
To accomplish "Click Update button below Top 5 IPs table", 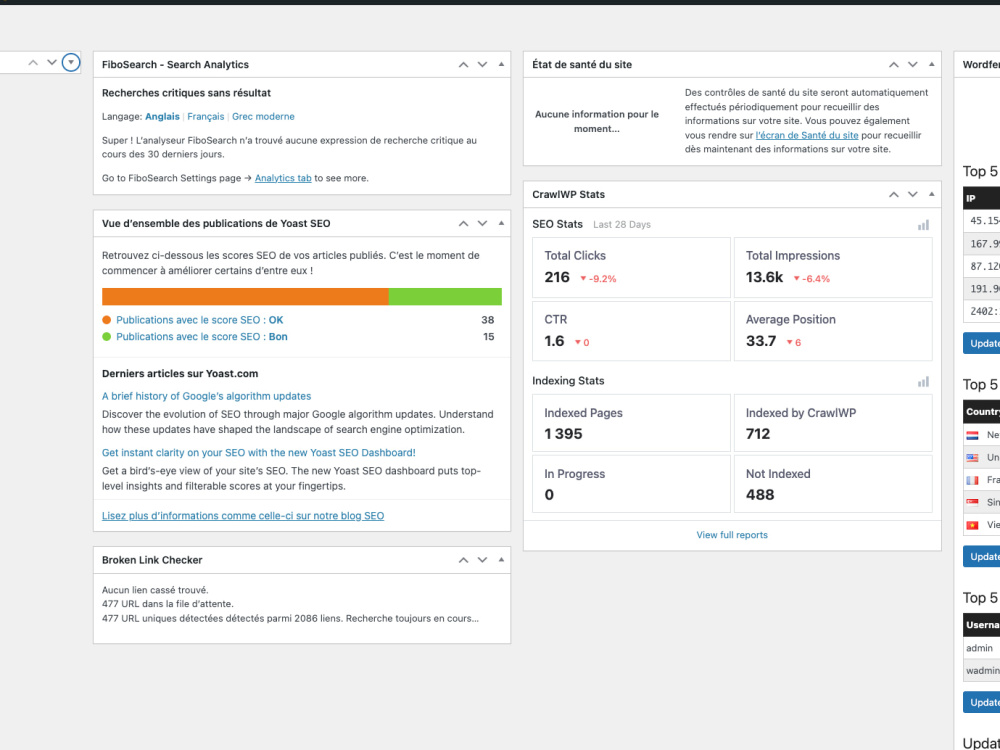I will [982, 343].
